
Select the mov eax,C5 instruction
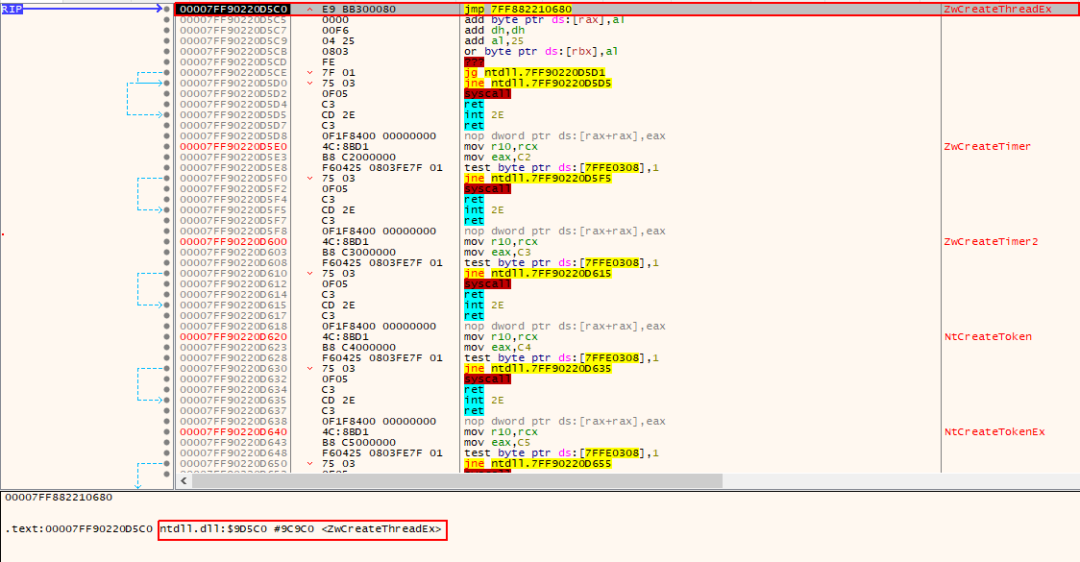[497, 442]
